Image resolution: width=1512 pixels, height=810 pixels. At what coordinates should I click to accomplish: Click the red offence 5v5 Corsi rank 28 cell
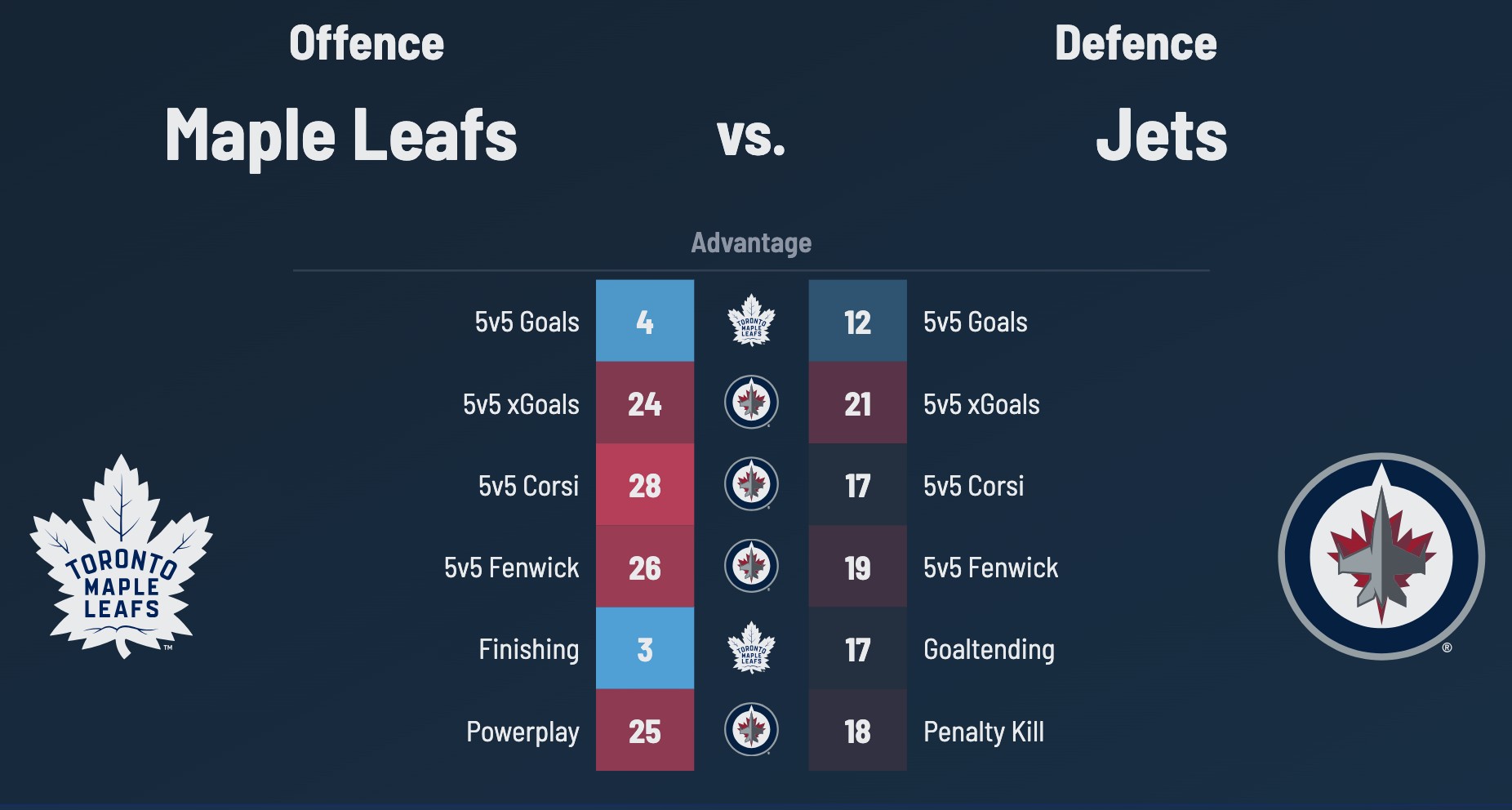point(645,485)
